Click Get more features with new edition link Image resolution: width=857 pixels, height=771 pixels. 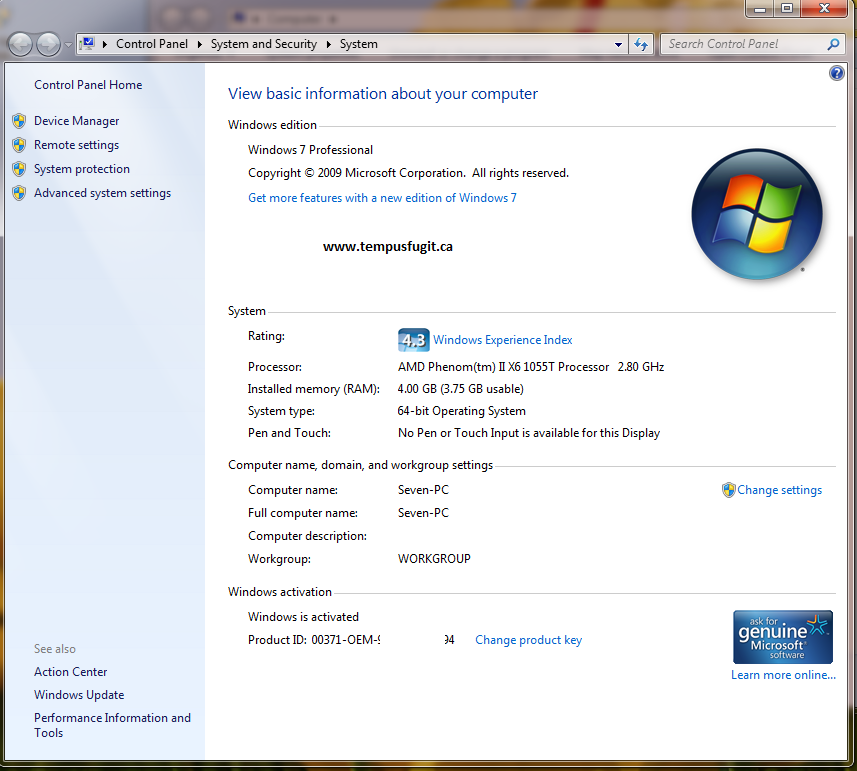[x=382, y=198]
